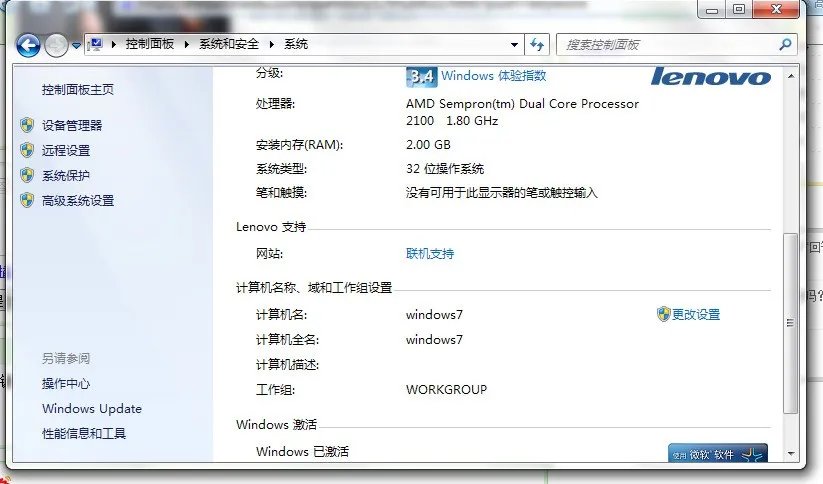Click shield icon beside 系统保护
The image size is (823, 484).
tap(27, 175)
